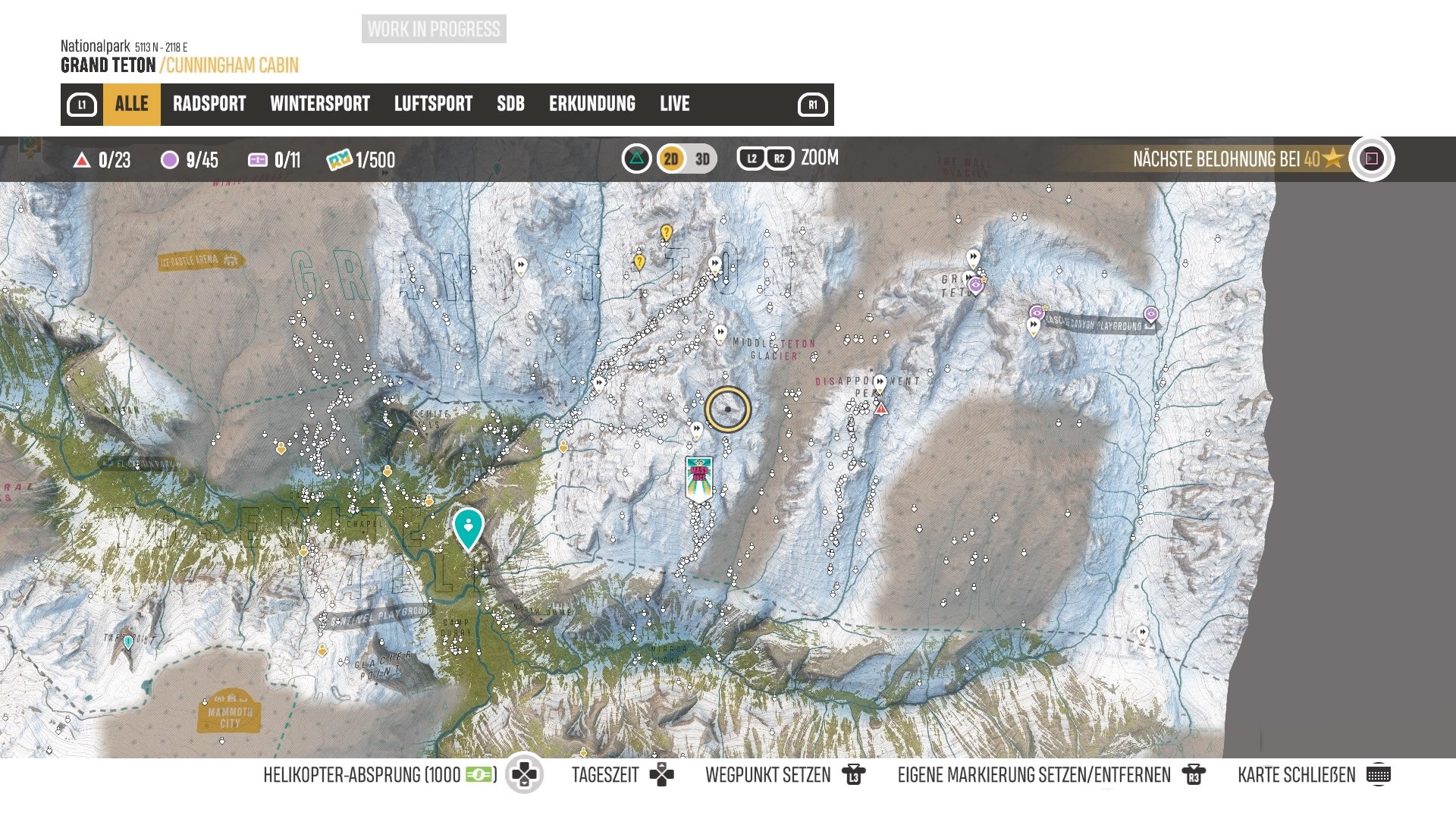
Task: Select the Luftsport filter tab
Action: (433, 104)
